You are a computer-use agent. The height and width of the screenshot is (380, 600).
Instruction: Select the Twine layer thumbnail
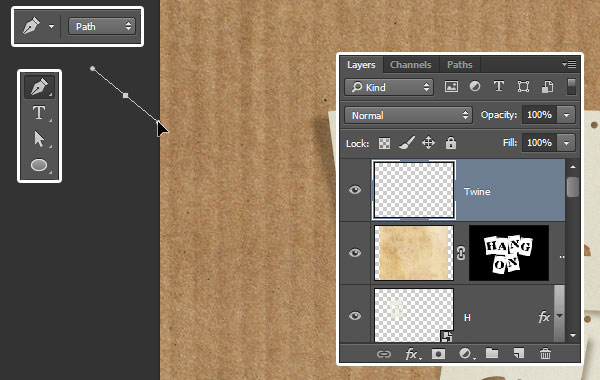pos(414,190)
